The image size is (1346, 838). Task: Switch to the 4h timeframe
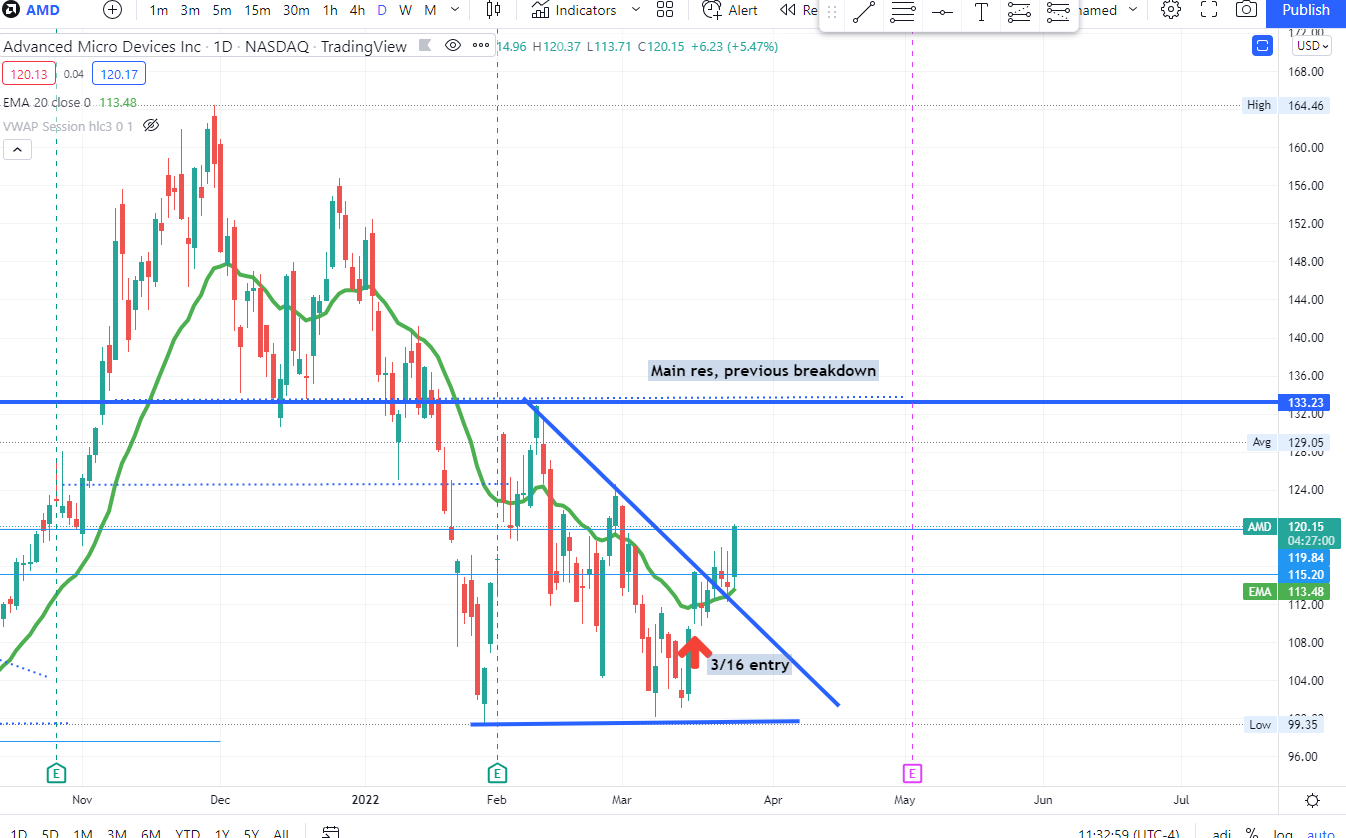pos(357,10)
